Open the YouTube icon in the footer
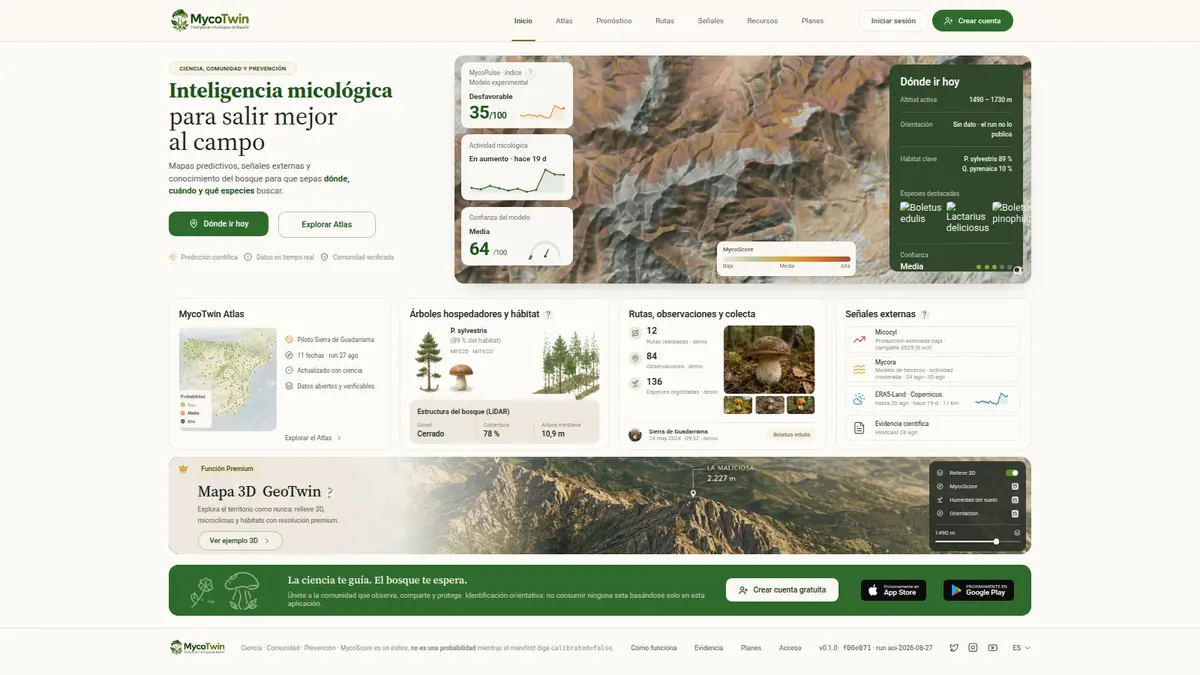The image size is (1200, 675). pos(992,648)
